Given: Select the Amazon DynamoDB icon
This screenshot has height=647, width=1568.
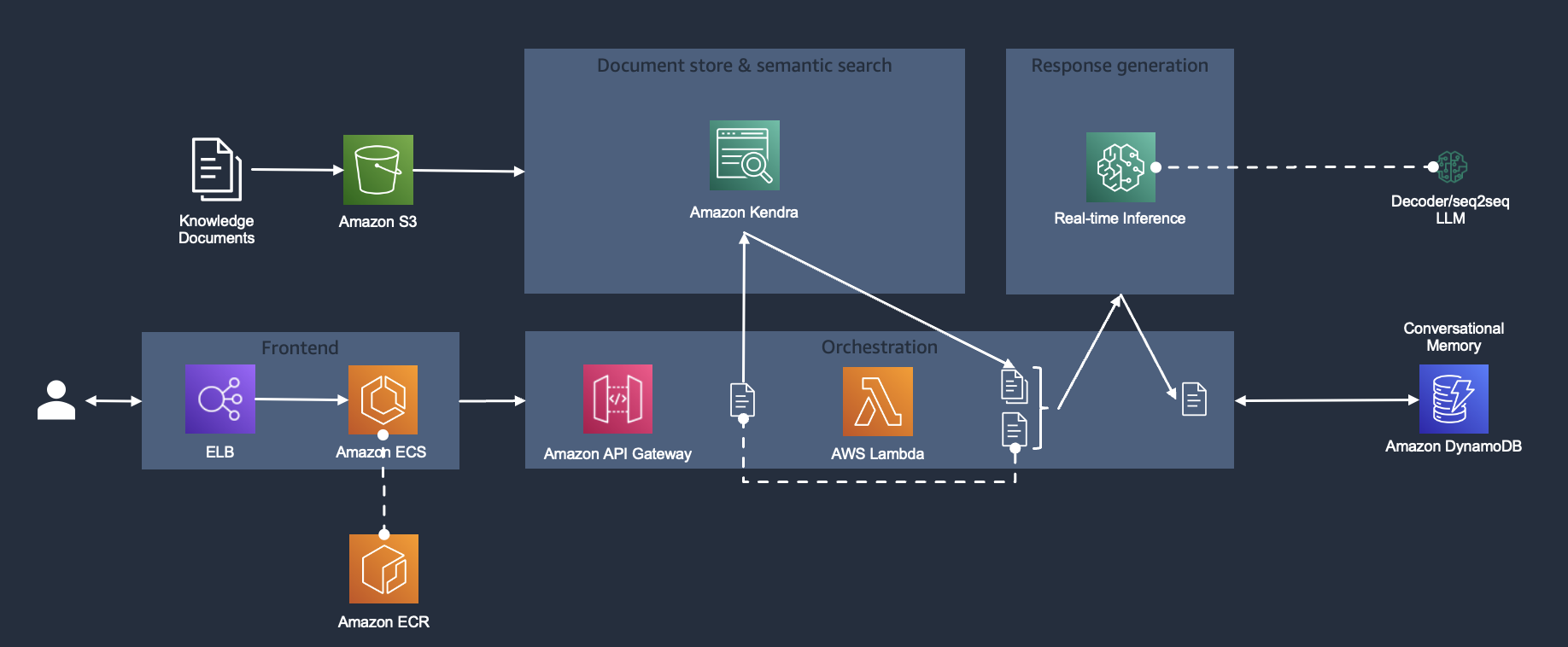Looking at the screenshot, I should pos(1454,399).
